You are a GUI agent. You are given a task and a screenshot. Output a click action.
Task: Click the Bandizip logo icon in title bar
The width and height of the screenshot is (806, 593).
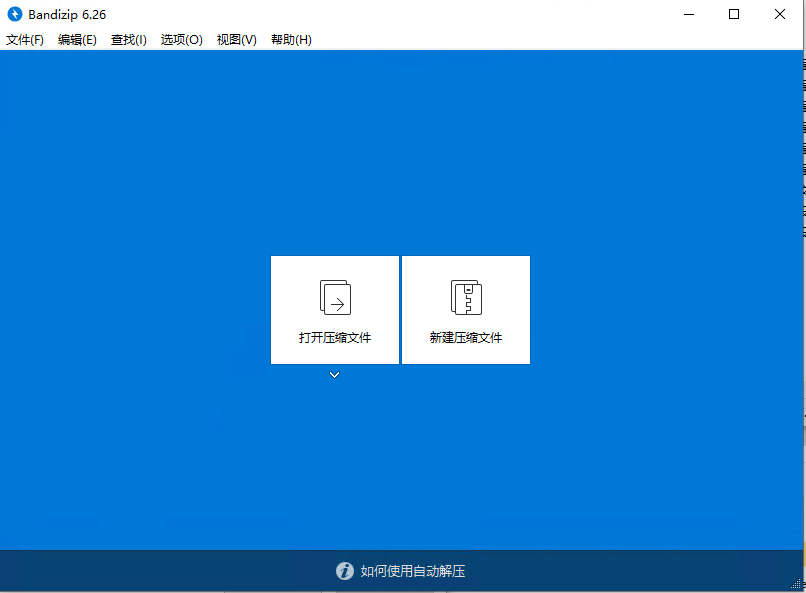point(15,14)
